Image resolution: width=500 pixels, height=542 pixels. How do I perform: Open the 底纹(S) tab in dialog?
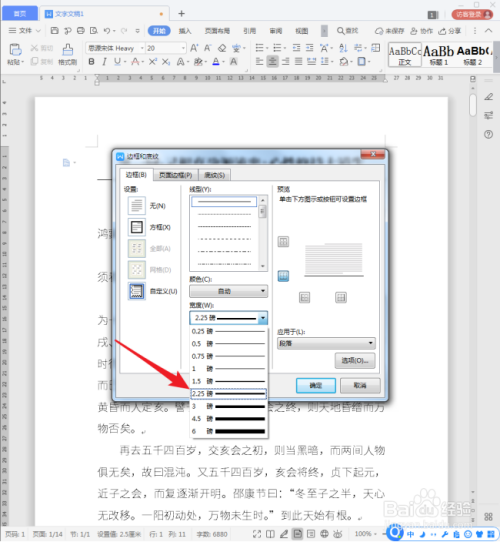214,175
